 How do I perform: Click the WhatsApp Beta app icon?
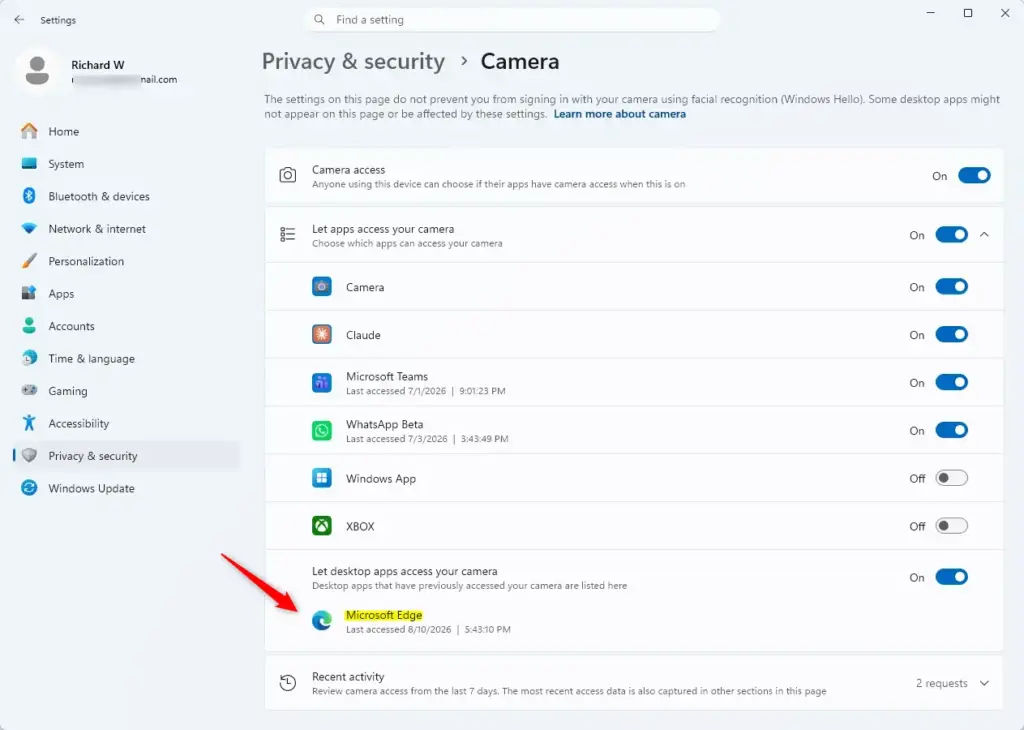[x=321, y=430]
